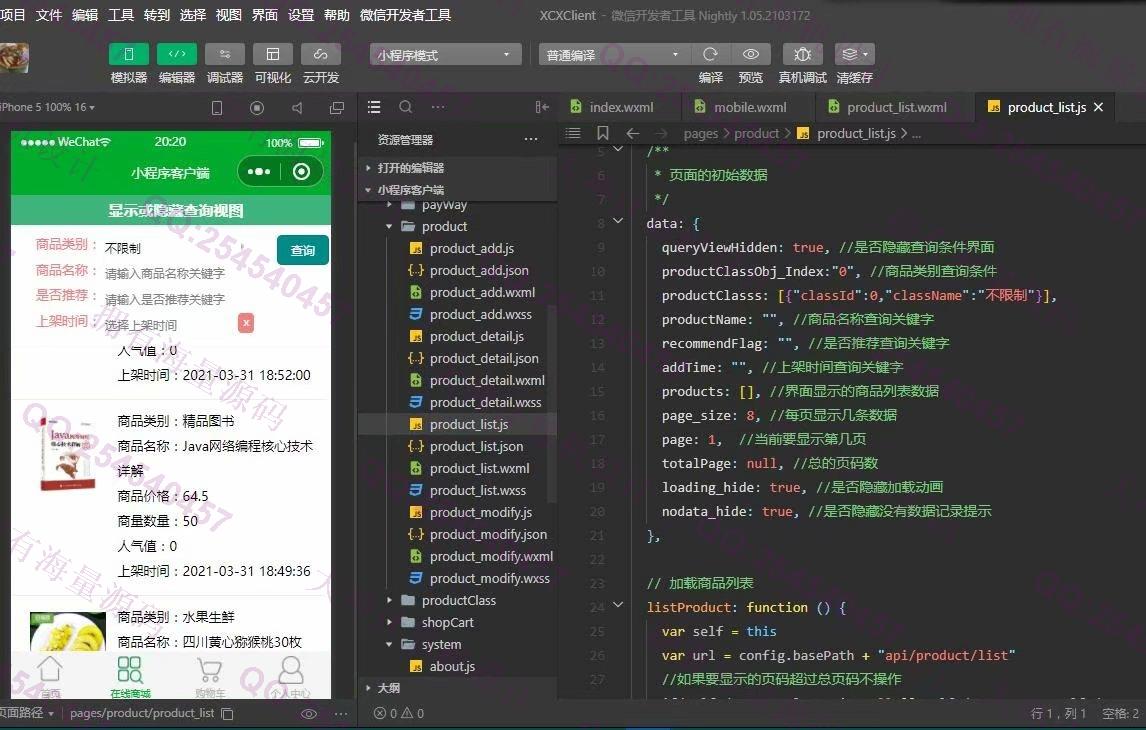
Task: Open the File menu
Action: point(49,15)
